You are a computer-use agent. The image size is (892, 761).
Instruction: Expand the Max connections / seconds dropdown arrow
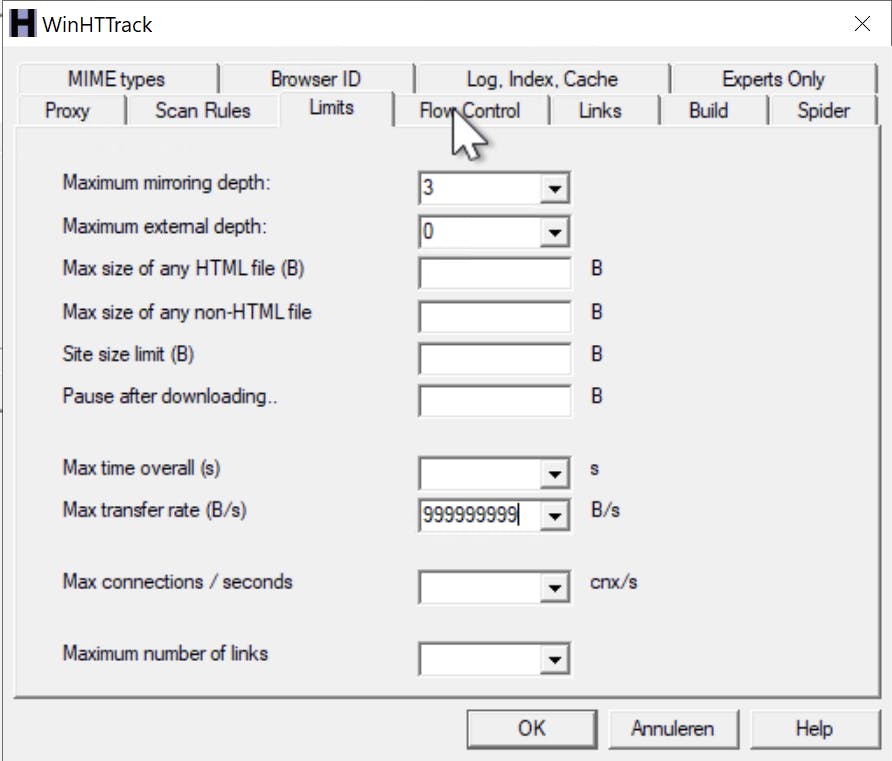coord(554,588)
